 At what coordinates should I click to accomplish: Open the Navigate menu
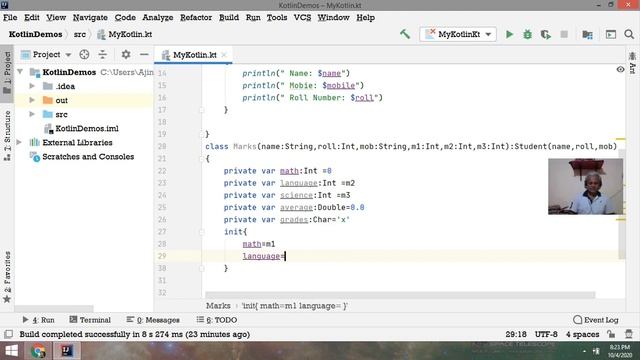[x=90, y=18]
